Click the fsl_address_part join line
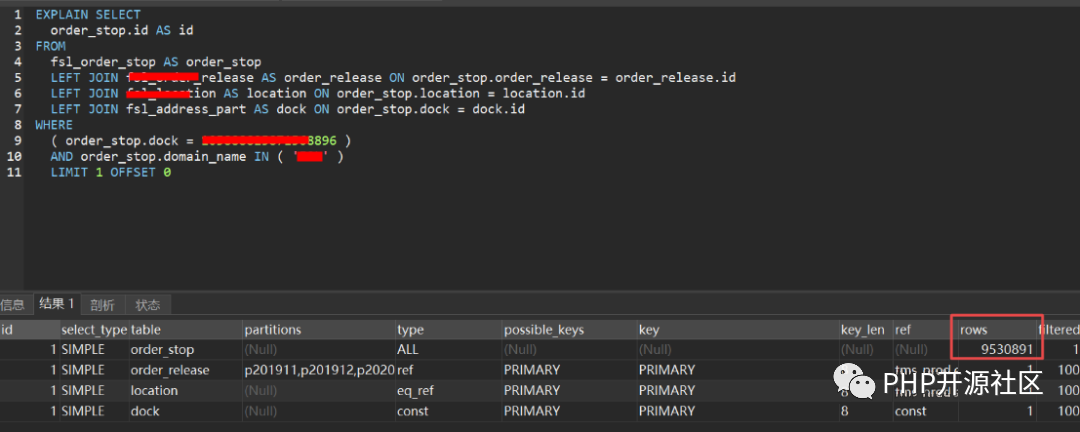 coord(288,110)
